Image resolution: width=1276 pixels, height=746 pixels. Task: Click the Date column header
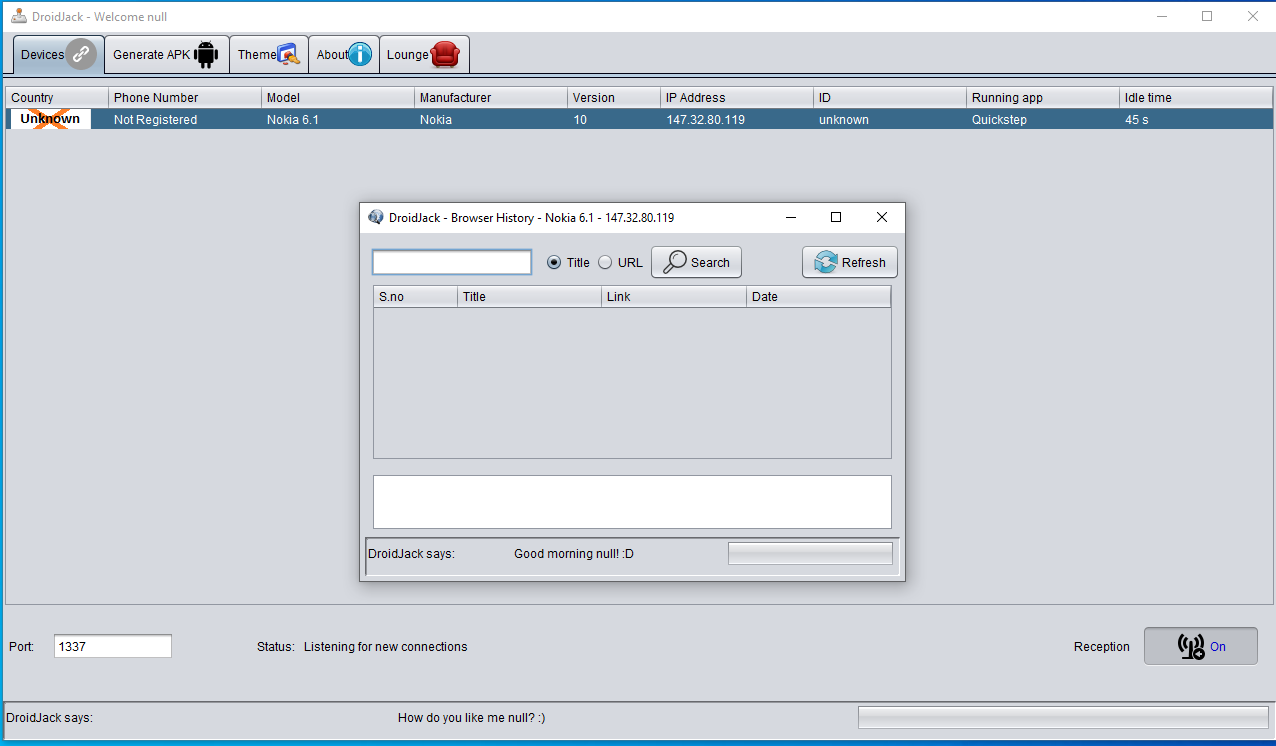click(818, 297)
